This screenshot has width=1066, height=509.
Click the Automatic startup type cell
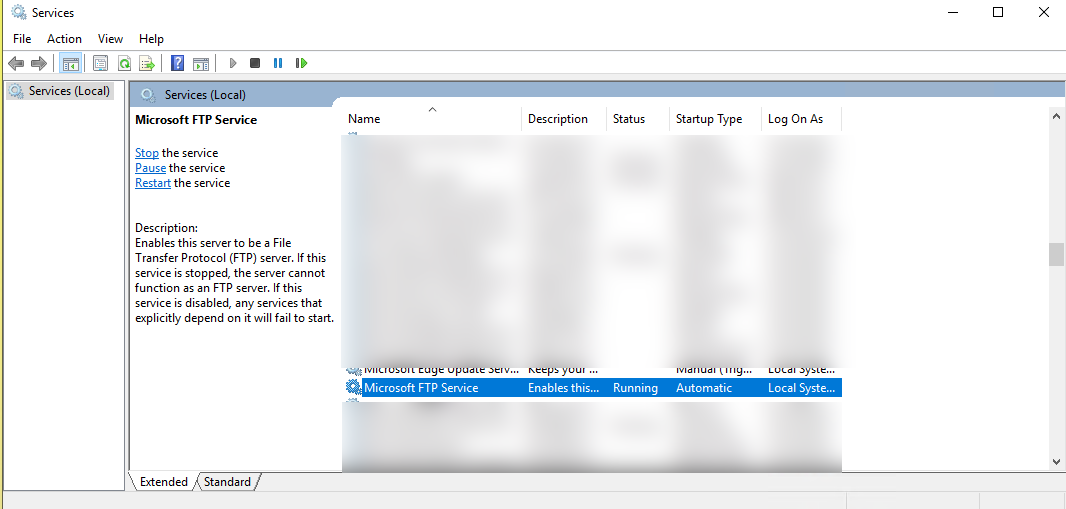(x=704, y=388)
